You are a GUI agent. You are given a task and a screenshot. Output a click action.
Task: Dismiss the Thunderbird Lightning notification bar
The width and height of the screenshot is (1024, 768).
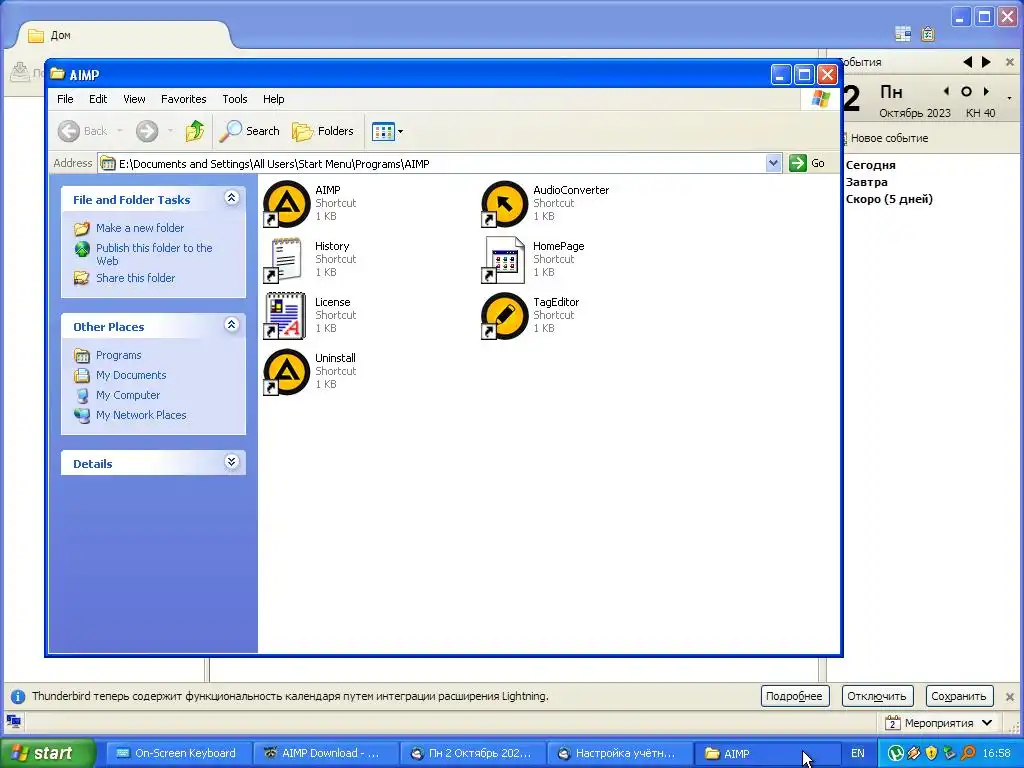coord(1010,696)
